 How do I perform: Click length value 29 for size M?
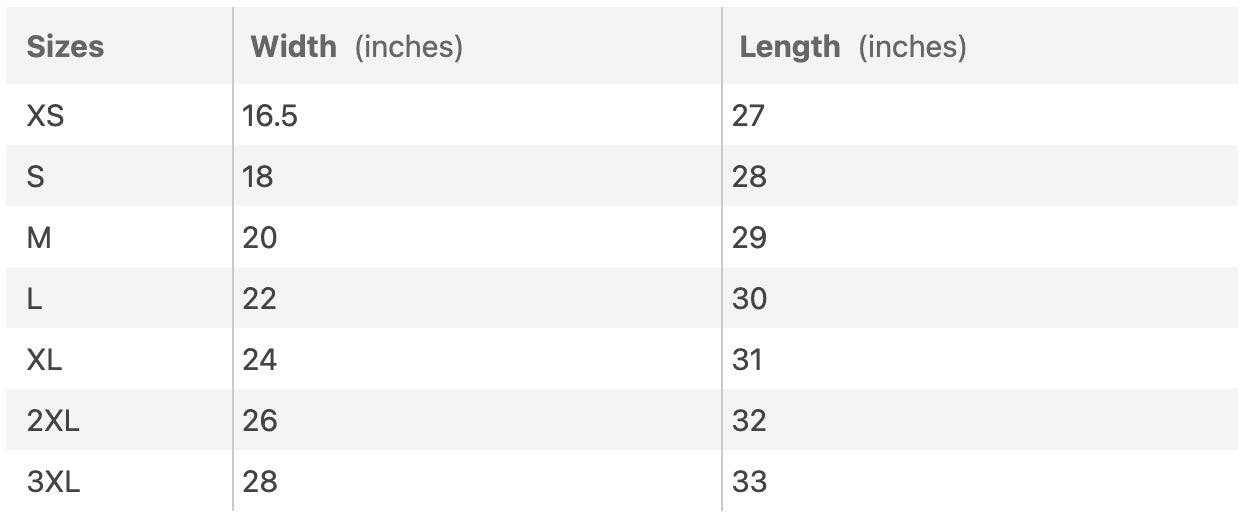click(750, 238)
